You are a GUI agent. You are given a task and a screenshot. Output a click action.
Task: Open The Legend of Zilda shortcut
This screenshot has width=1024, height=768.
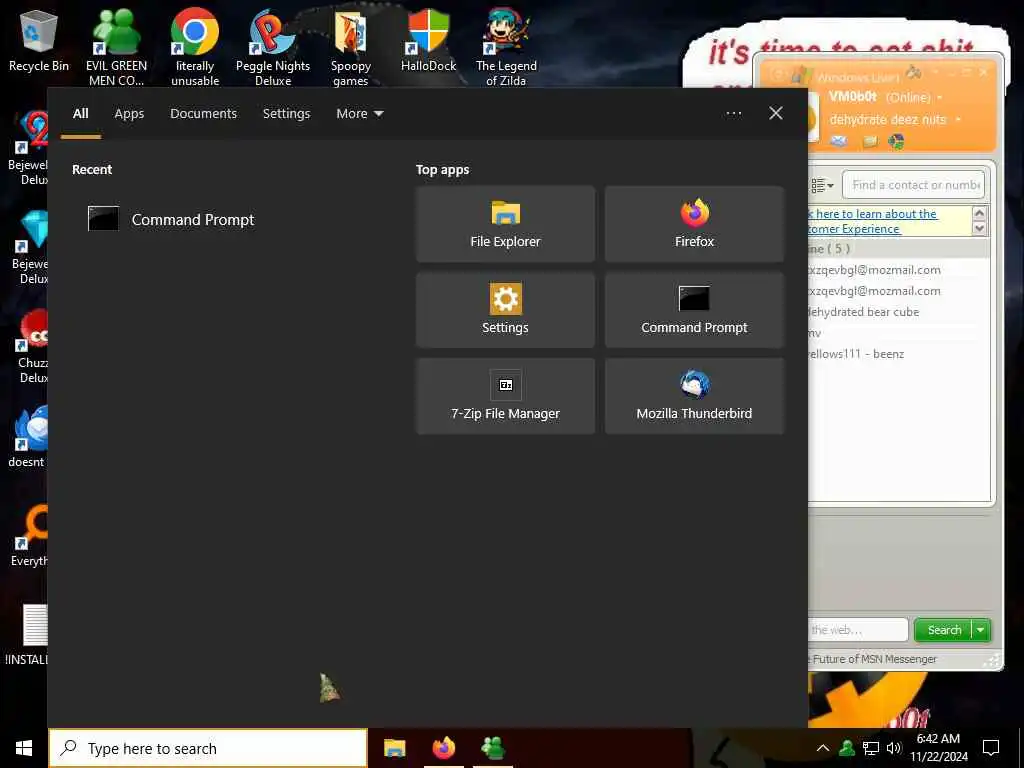pyautogui.click(x=506, y=47)
